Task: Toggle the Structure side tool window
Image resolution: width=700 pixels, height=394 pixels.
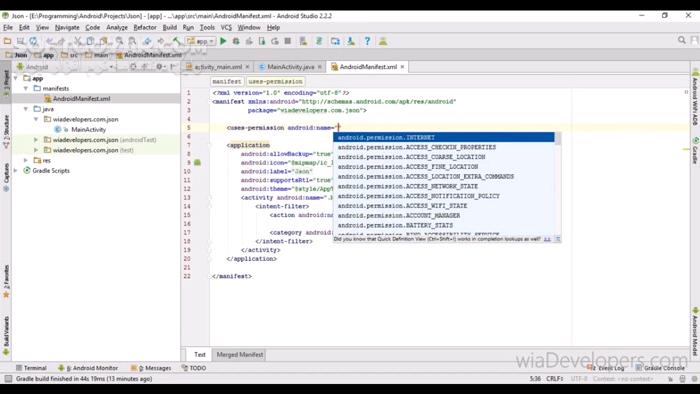Action: pyautogui.click(x=6, y=131)
